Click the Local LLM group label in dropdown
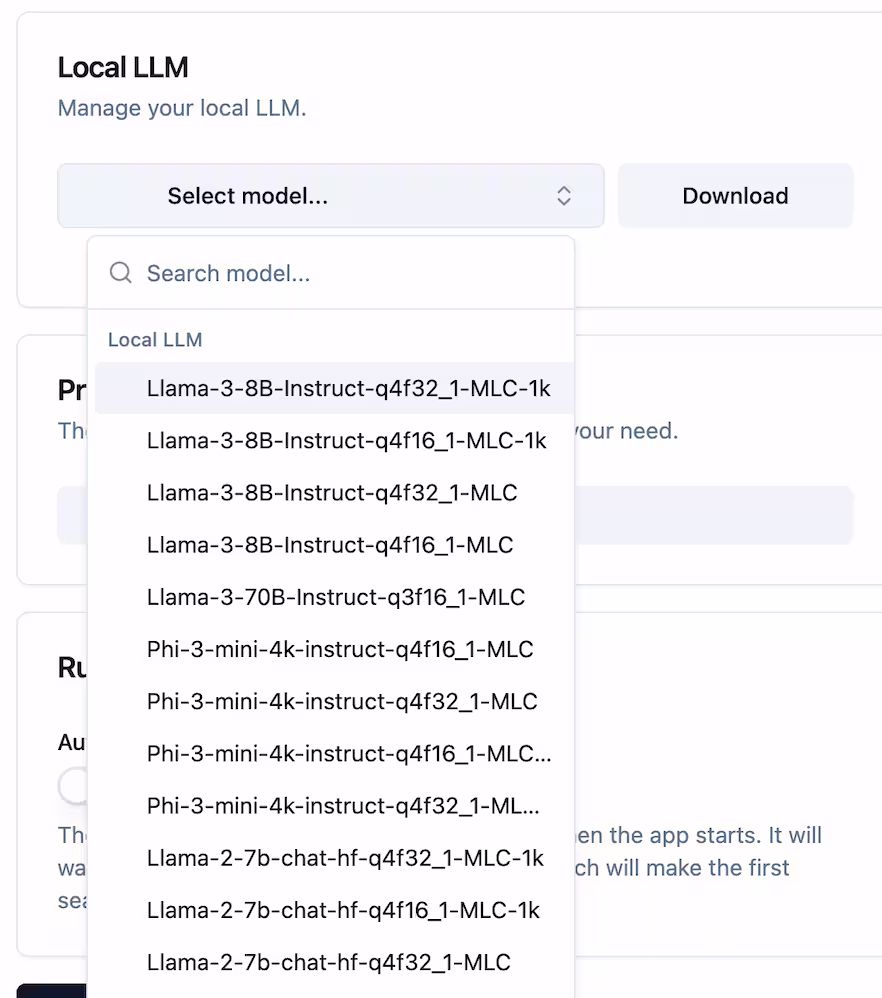 click(155, 340)
